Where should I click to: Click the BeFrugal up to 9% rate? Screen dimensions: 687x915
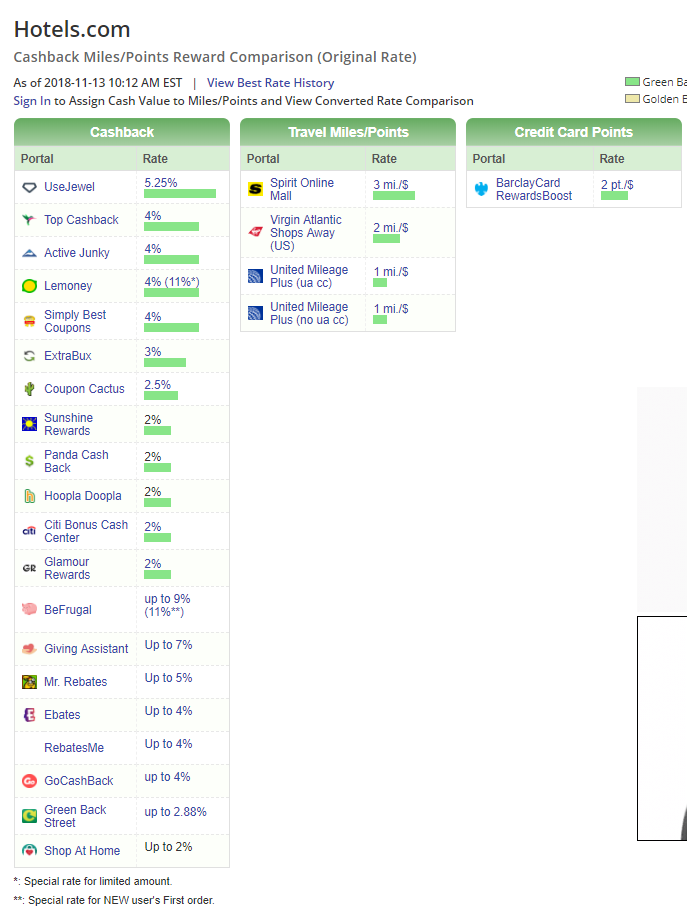[168, 605]
